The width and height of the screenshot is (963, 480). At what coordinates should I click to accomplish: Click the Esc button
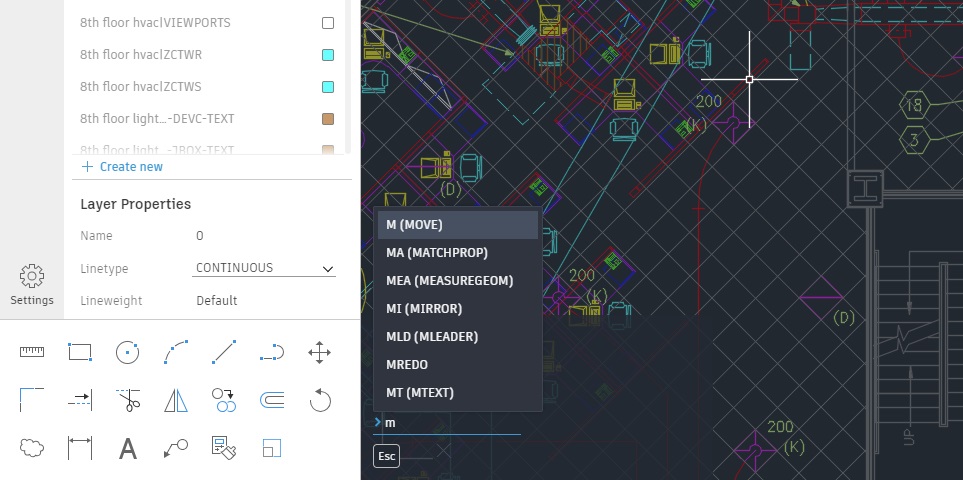(386, 456)
